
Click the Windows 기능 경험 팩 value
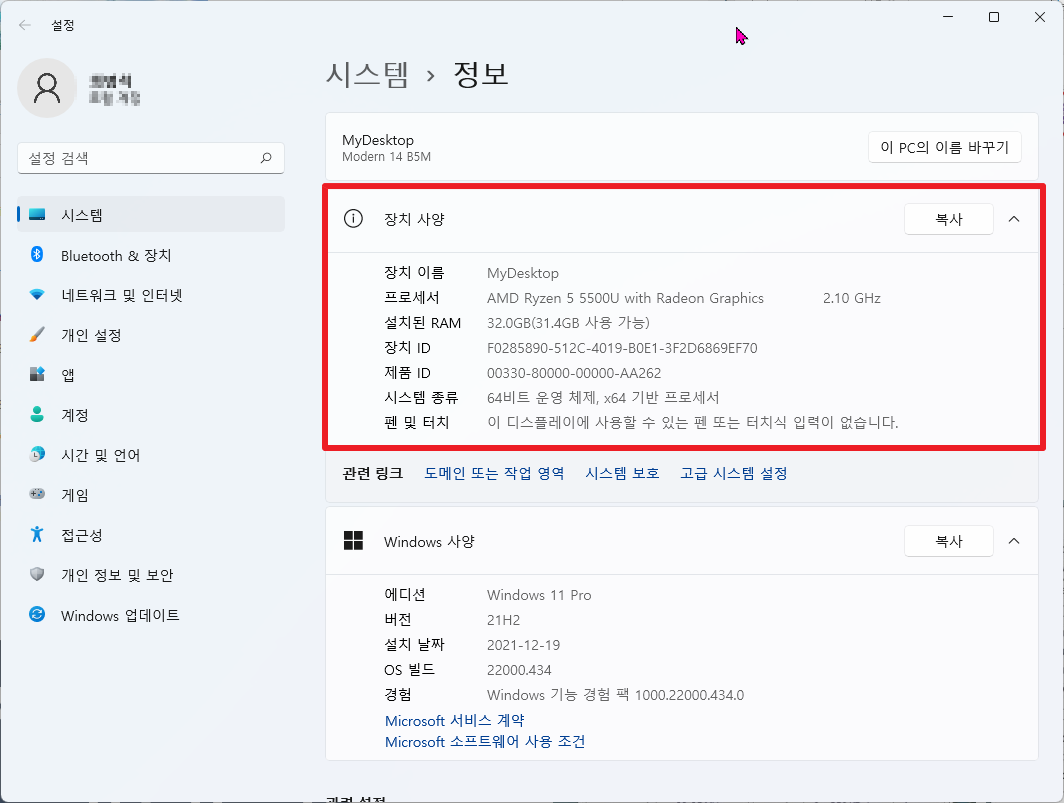pyautogui.click(x=615, y=695)
